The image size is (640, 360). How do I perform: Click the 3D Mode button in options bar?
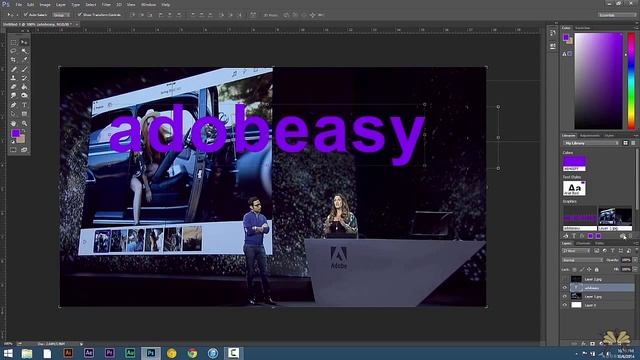pos(271,15)
